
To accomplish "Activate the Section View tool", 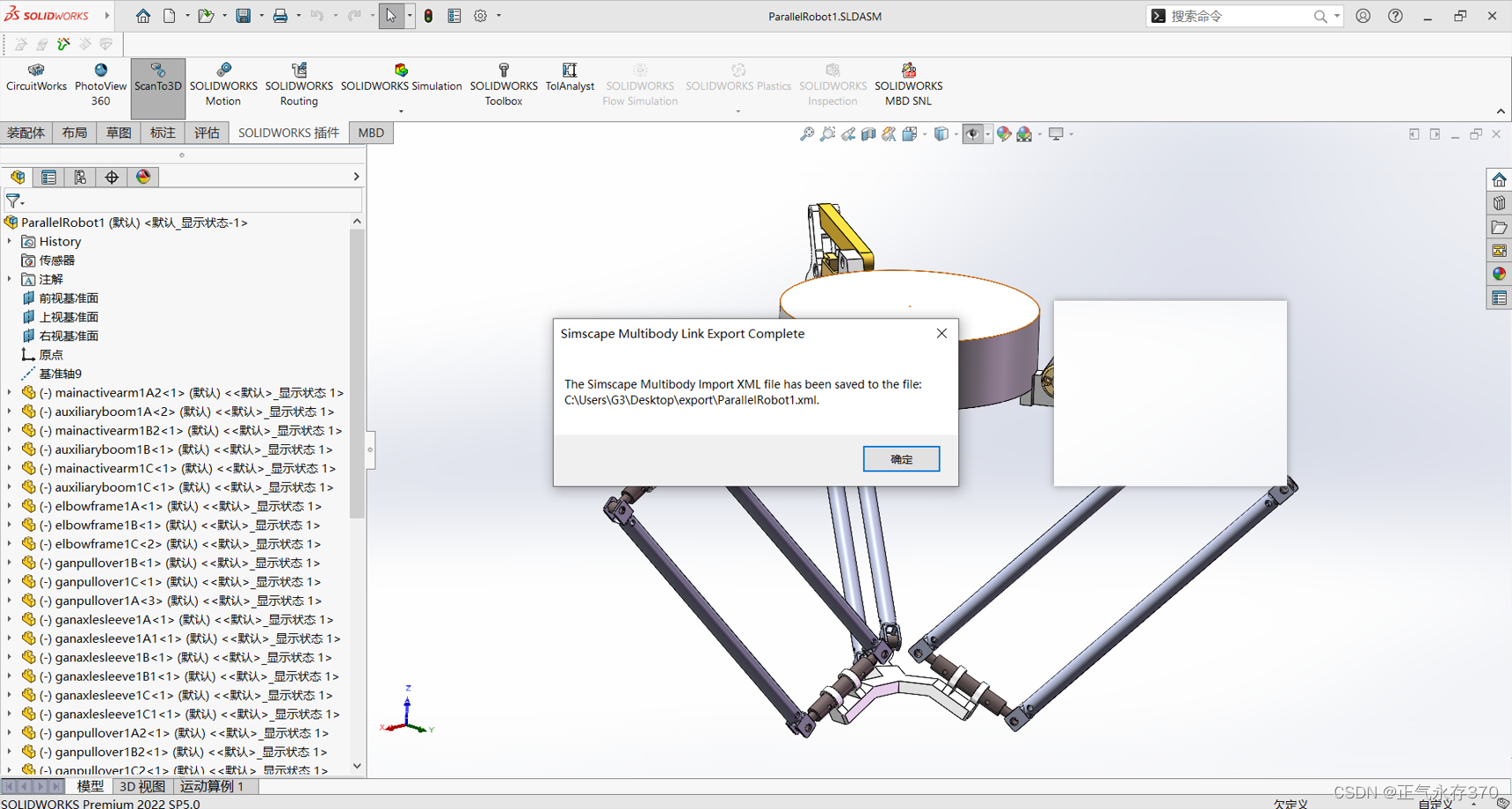I will pos(868,133).
